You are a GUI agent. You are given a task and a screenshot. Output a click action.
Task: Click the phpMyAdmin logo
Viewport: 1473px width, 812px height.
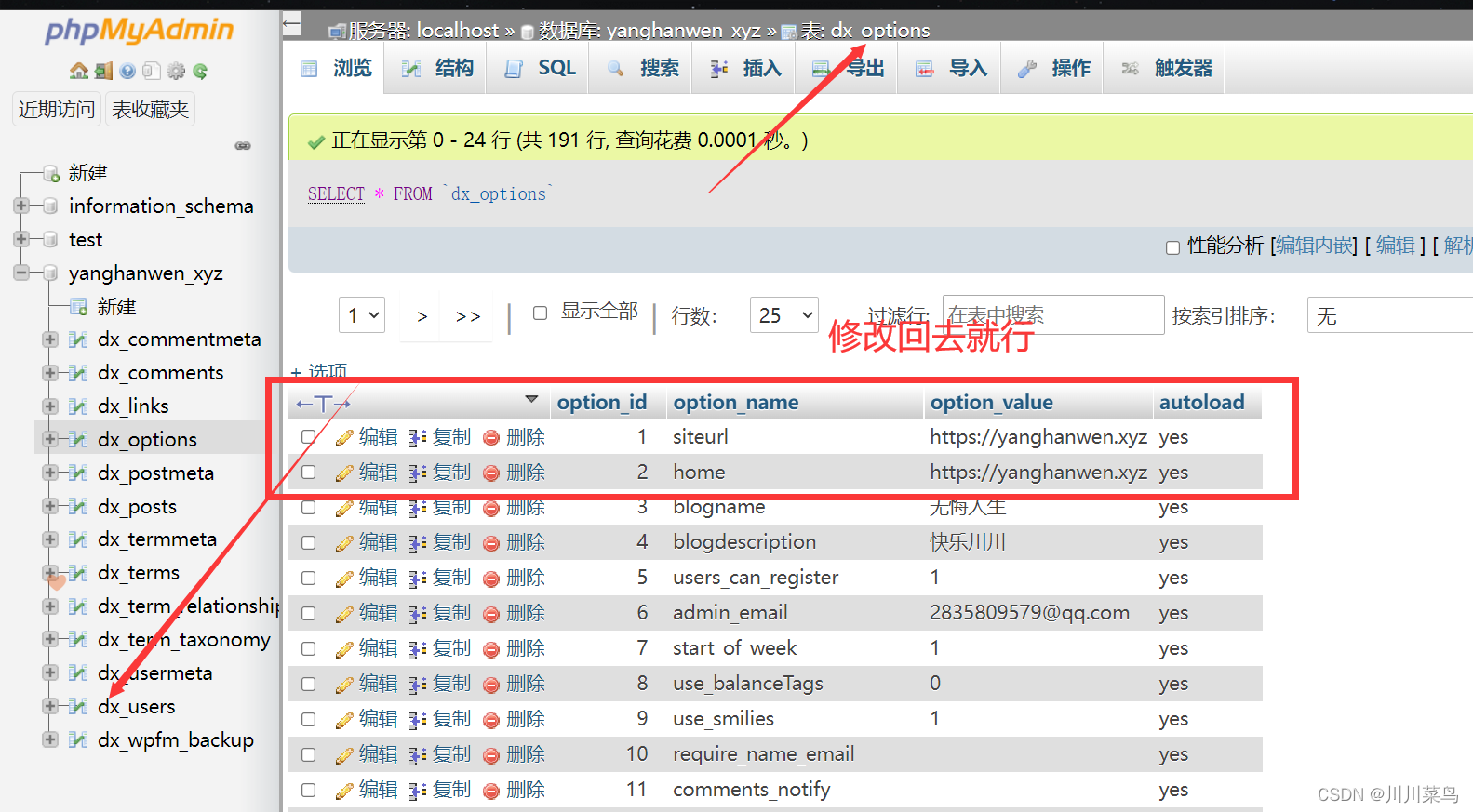[x=140, y=30]
